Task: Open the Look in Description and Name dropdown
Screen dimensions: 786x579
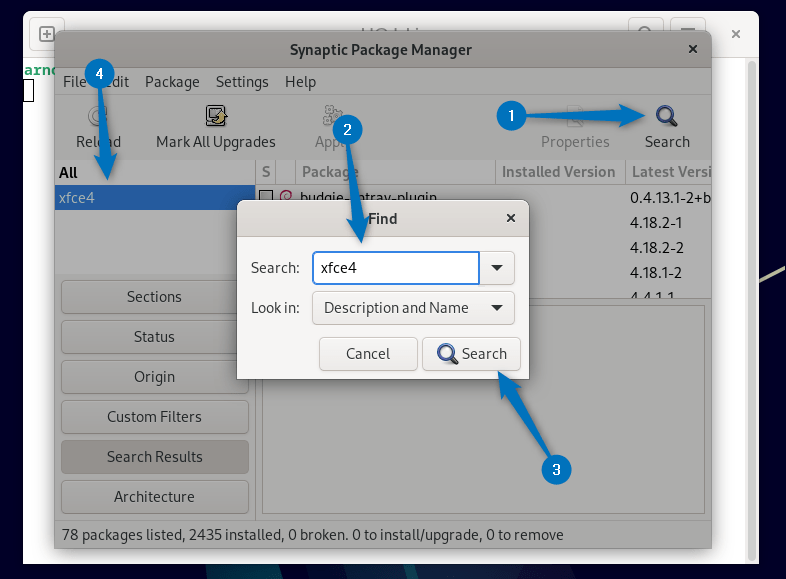Action: (x=413, y=308)
